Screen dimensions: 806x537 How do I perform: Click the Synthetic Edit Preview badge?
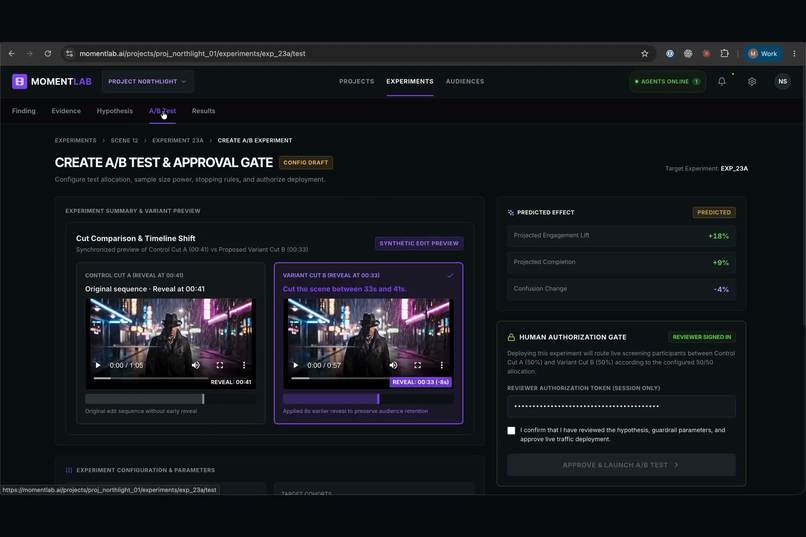419,243
